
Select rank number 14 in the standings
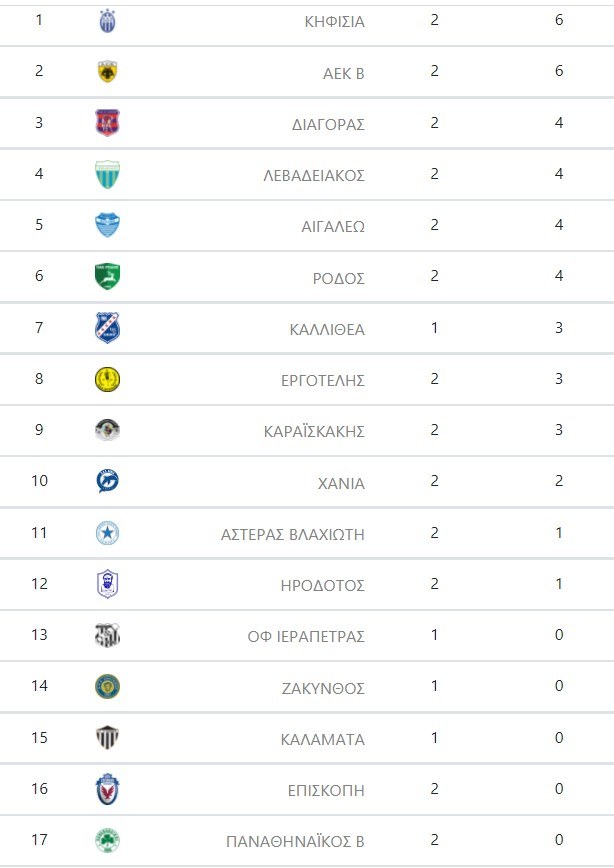pyautogui.click(x=39, y=687)
